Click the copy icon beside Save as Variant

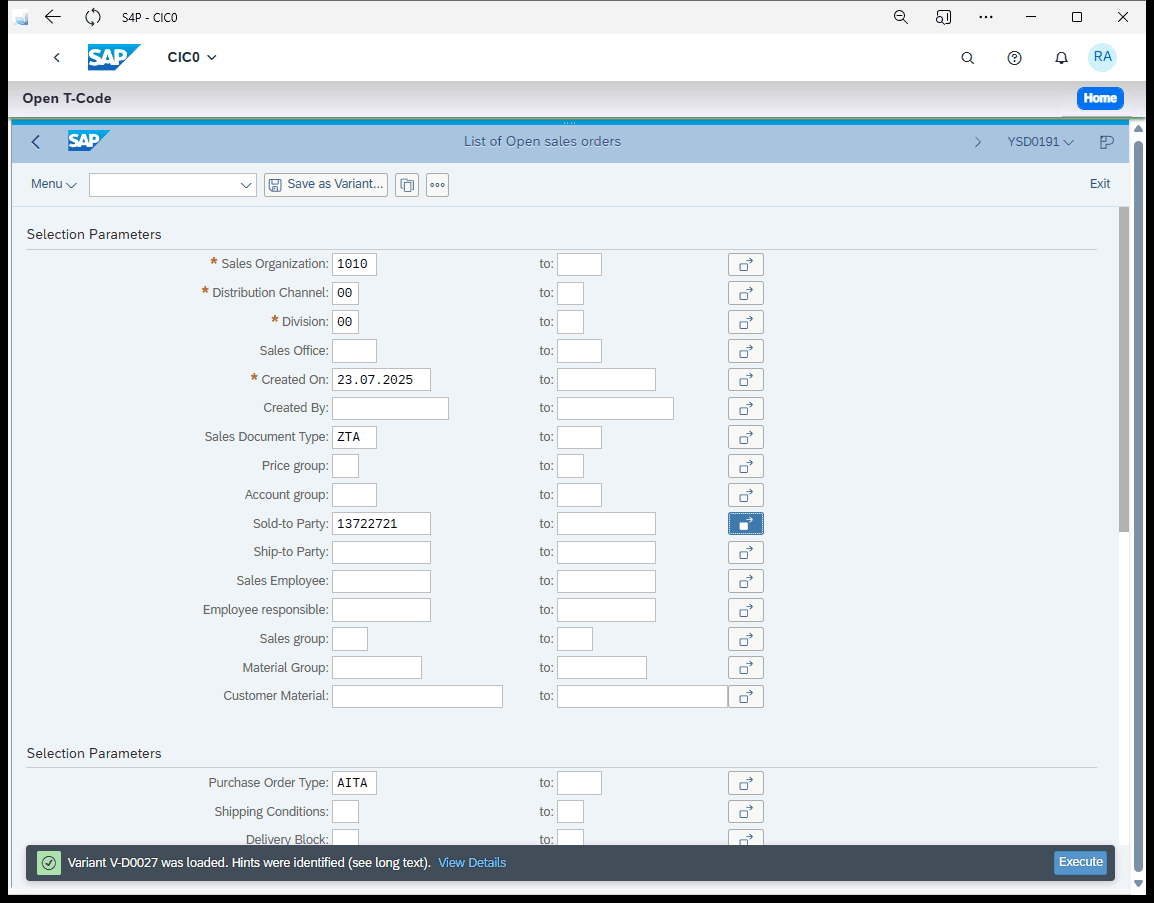coord(407,185)
